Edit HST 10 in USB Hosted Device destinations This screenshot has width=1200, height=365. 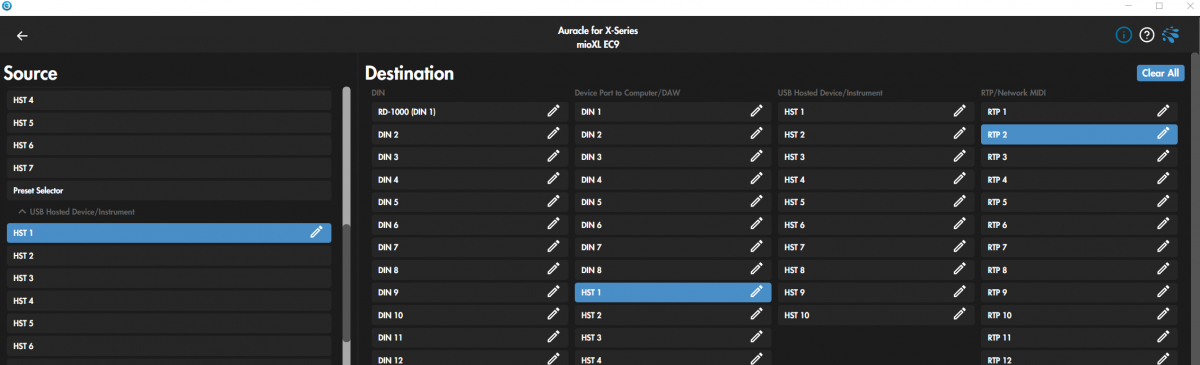point(959,315)
